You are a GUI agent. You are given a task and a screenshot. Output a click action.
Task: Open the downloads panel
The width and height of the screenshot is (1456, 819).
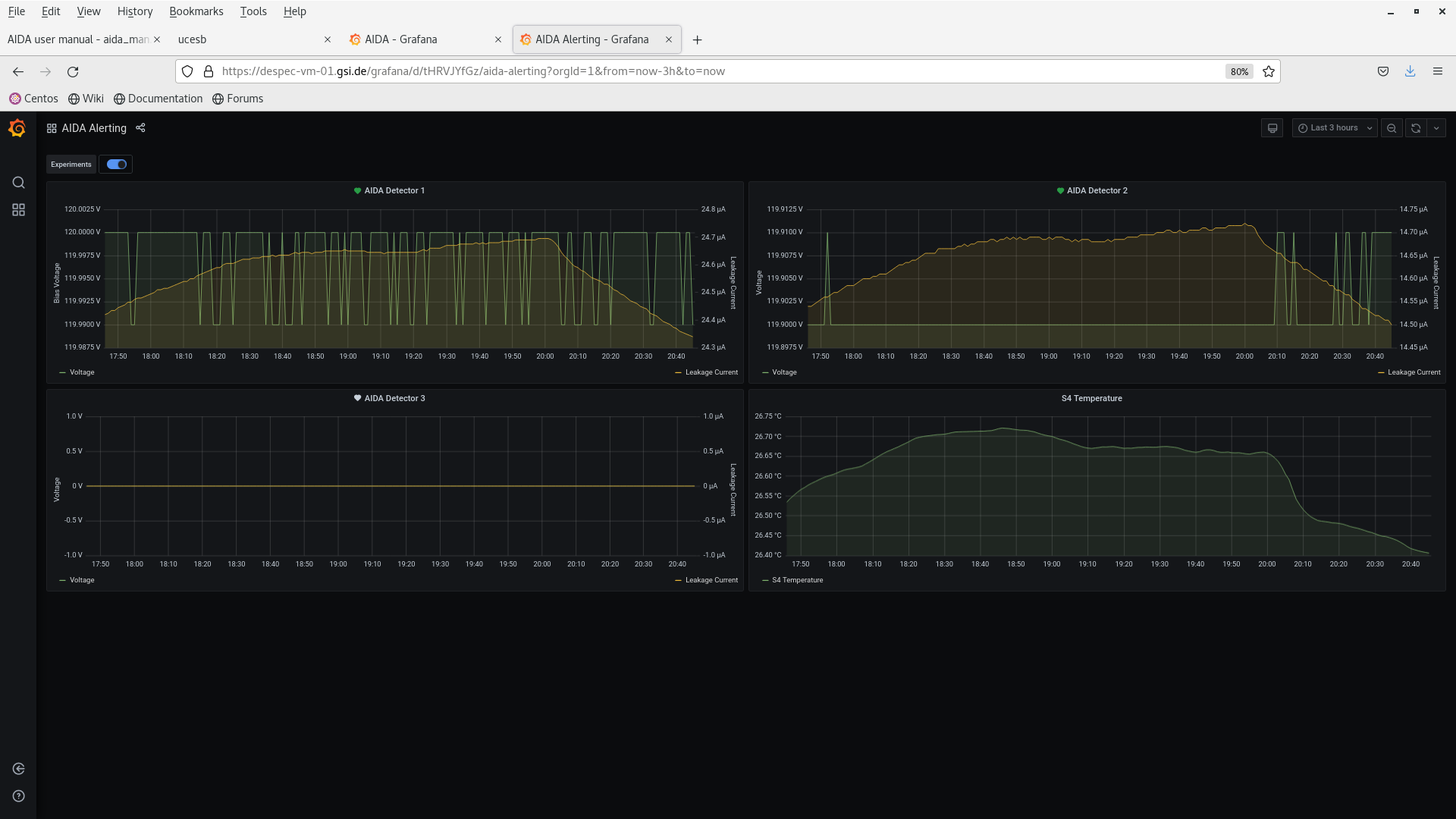tap(1410, 71)
